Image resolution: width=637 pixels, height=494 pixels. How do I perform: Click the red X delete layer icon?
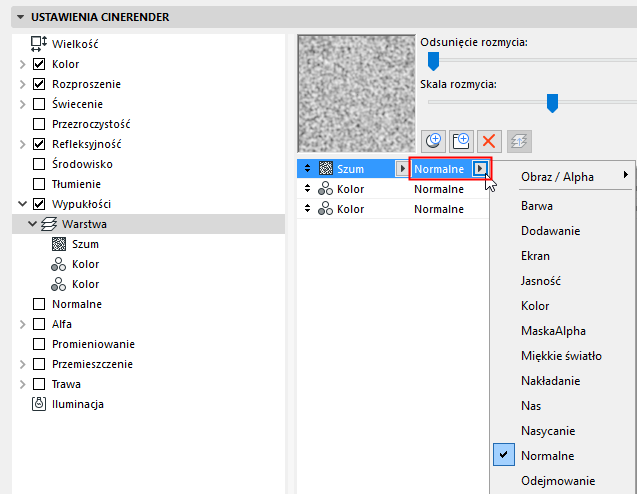(489, 141)
